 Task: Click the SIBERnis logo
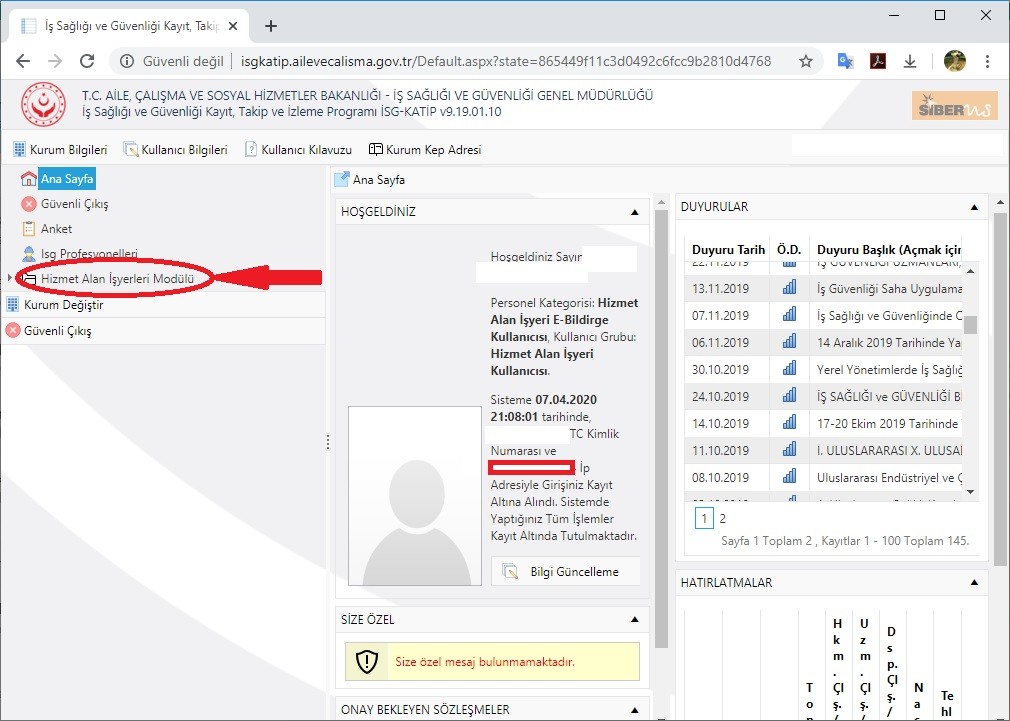tap(954, 106)
